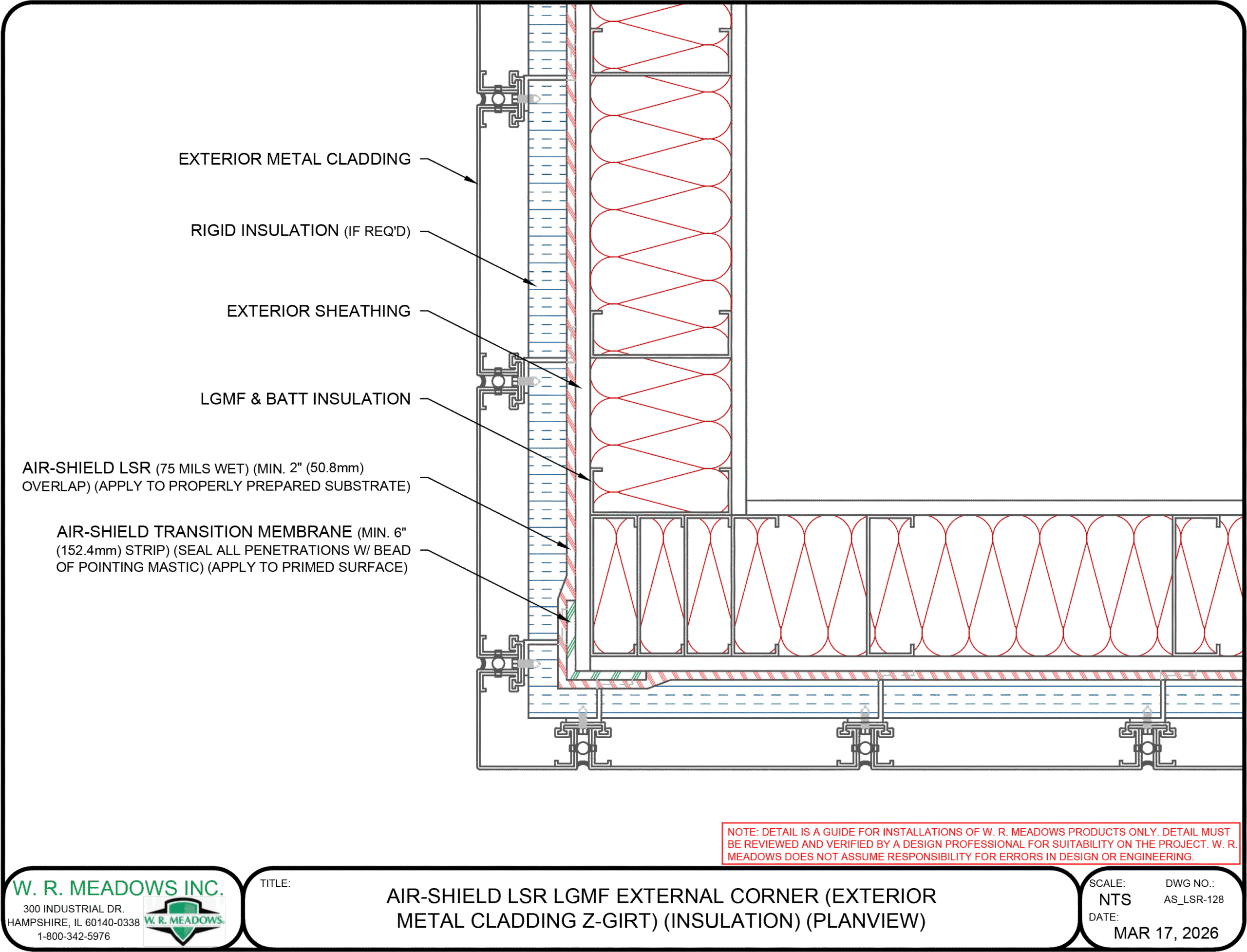Click the drawing title 'AIR-SHIELD LSR LGMF EXTERNAL CORNER'
The height and width of the screenshot is (952, 1247).
coord(661,908)
